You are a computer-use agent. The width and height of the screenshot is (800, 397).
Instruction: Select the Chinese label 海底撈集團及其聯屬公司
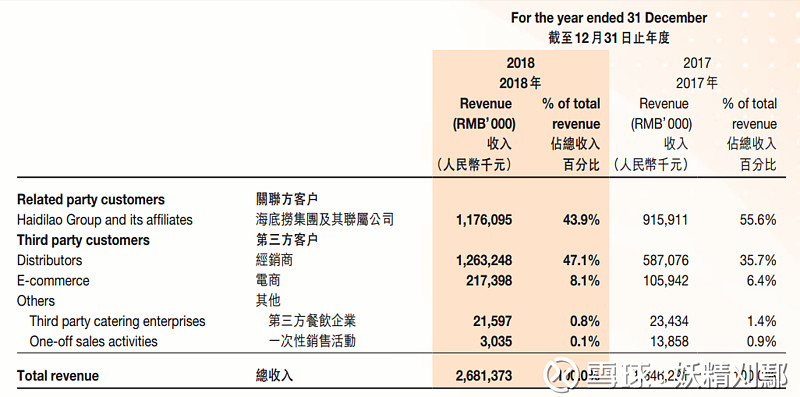[325, 220]
